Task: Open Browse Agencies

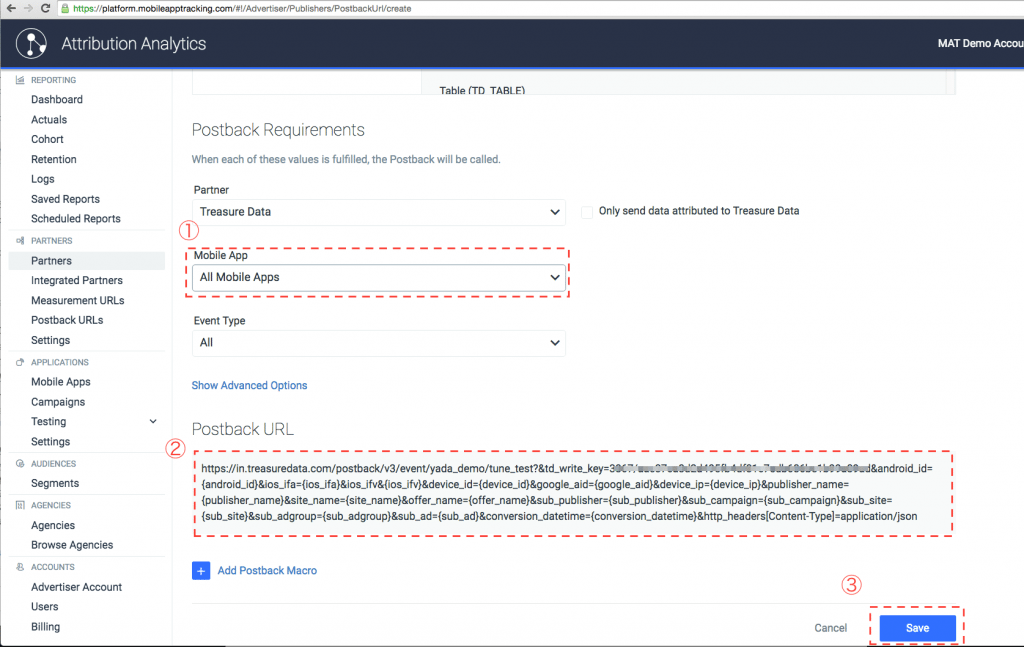Action: (72, 545)
